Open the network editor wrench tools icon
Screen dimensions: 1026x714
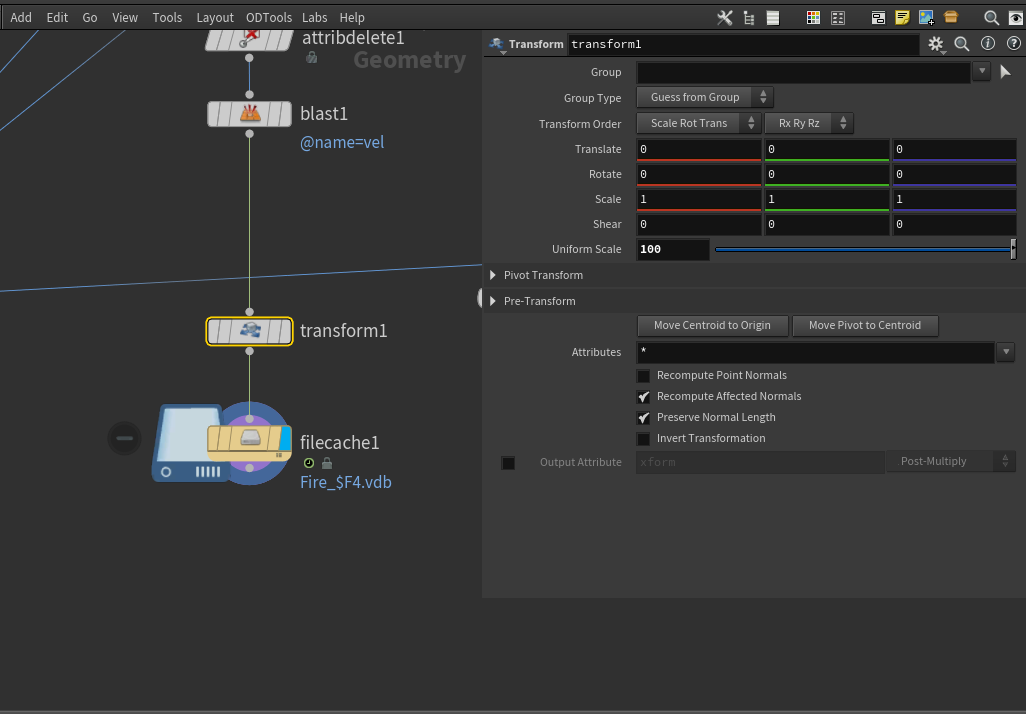(724, 18)
